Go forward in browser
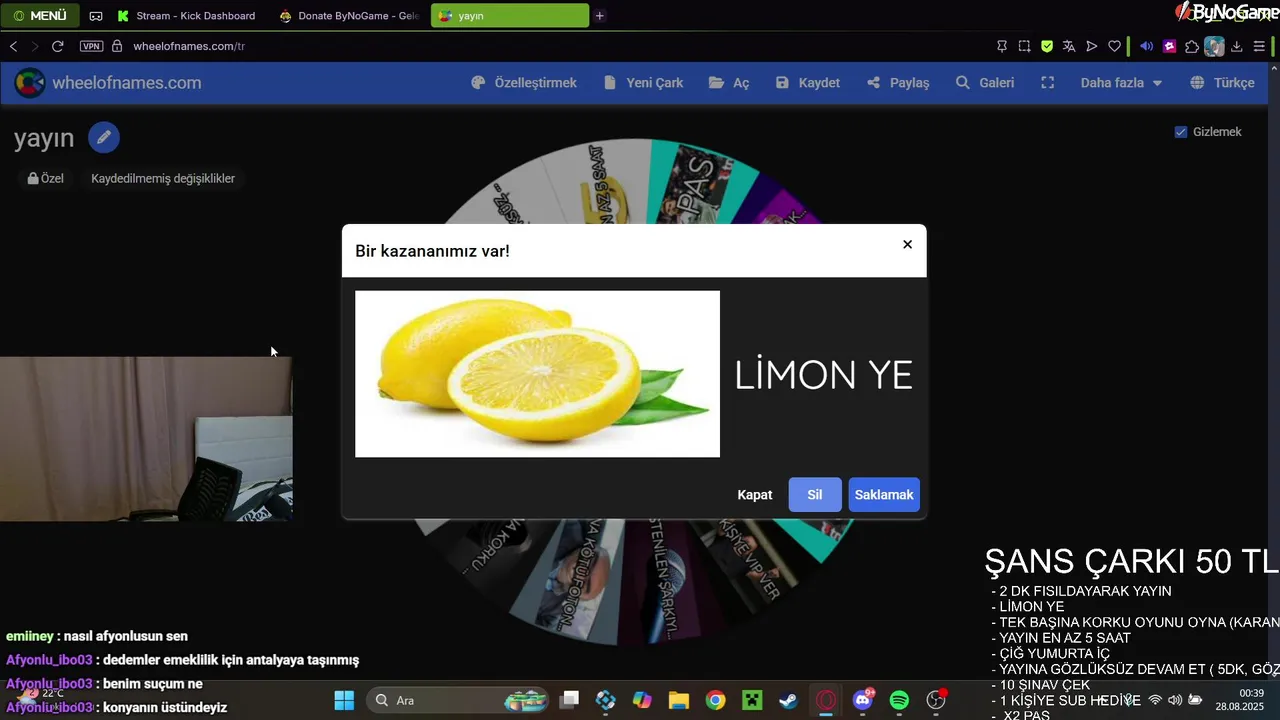This screenshot has height=720, width=1280. pyautogui.click(x=35, y=46)
